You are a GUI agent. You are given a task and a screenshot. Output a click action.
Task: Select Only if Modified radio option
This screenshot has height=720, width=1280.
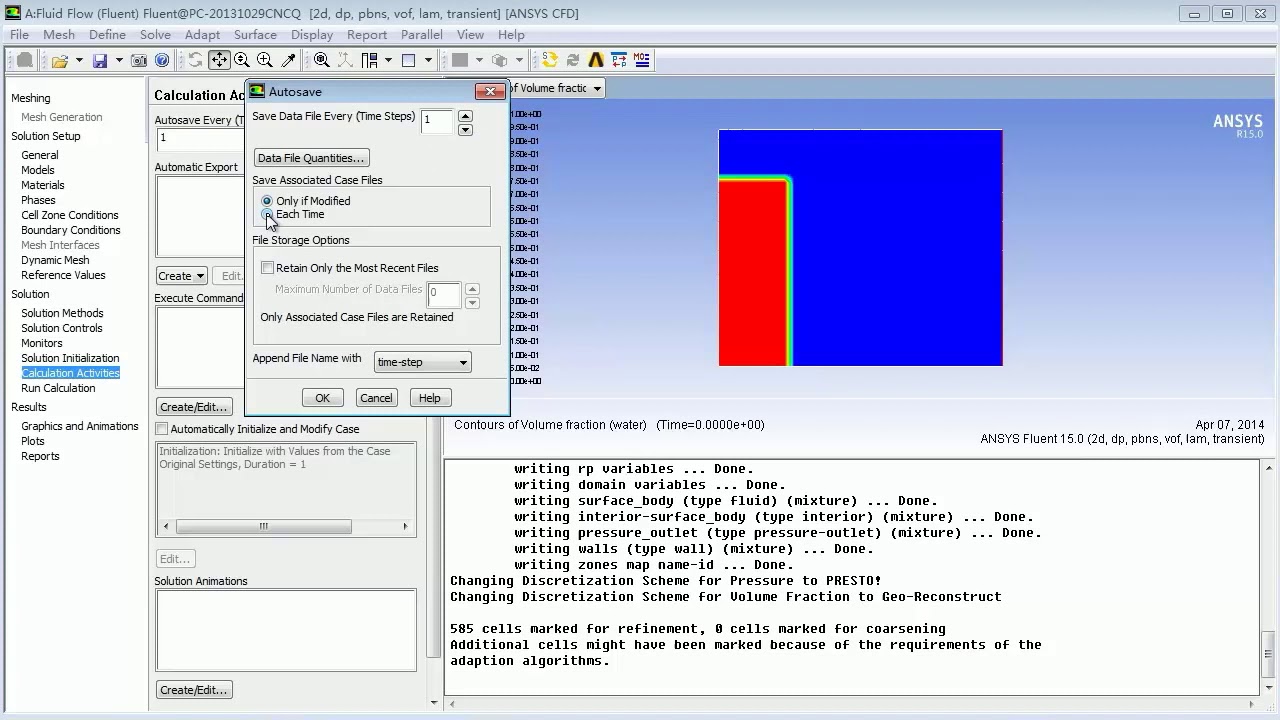(267, 201)
